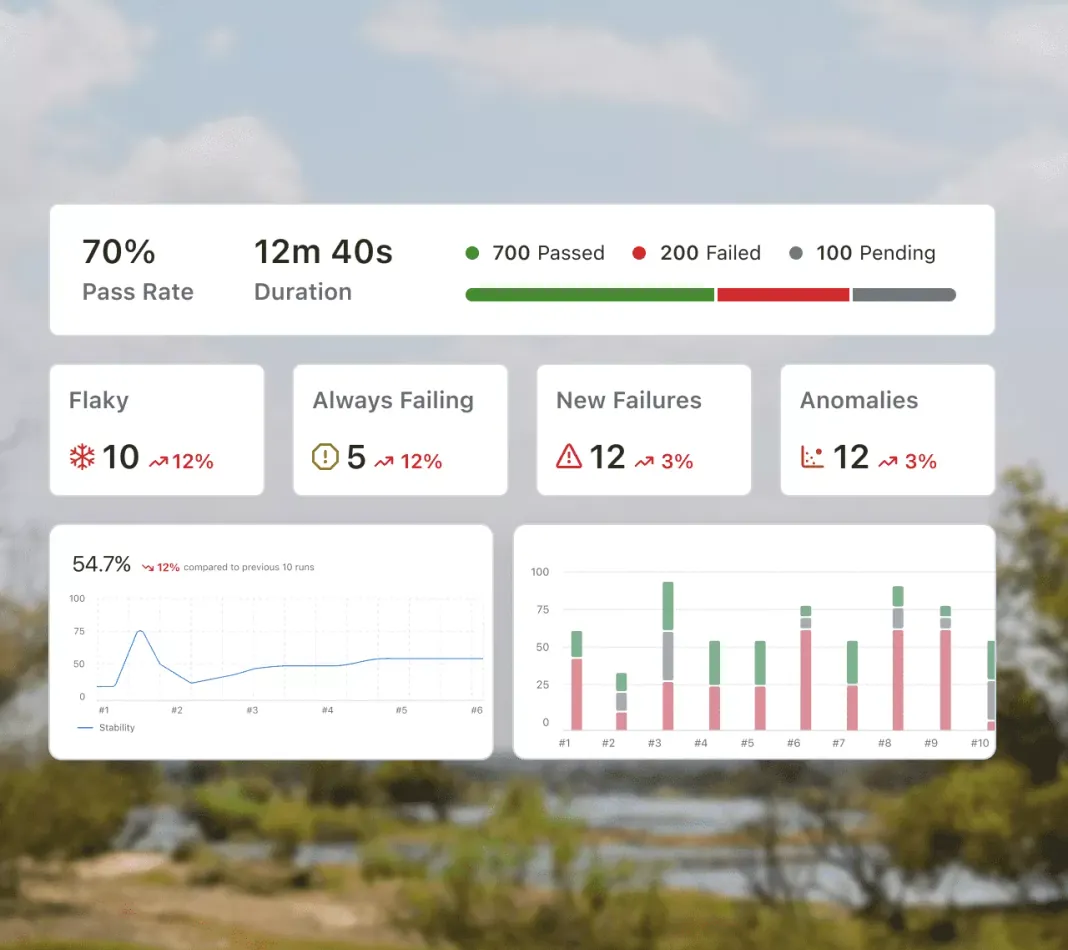Click the Stability legend entry
This screenshot has width=1068, height=950.
point(106,728)
